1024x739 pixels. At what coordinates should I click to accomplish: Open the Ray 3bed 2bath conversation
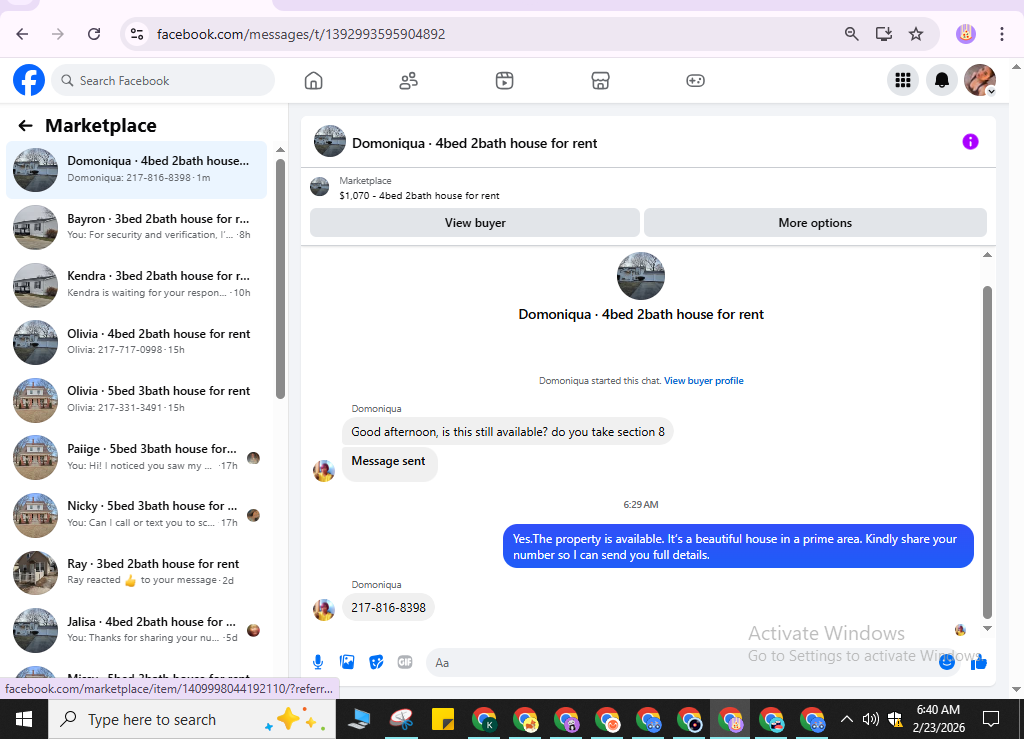pos(136,571)
